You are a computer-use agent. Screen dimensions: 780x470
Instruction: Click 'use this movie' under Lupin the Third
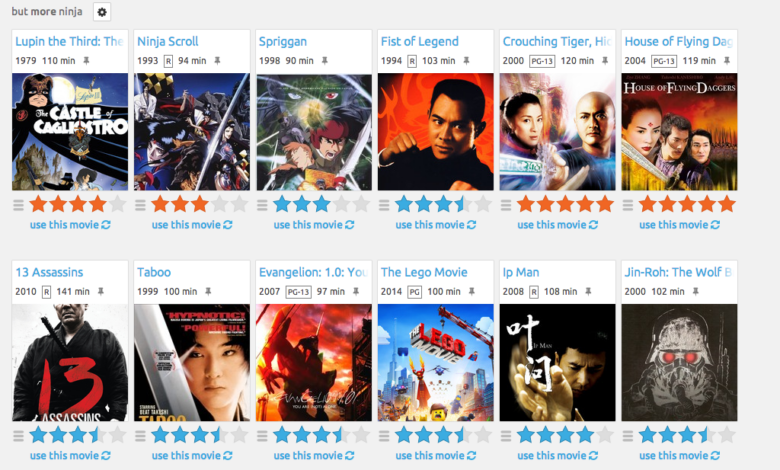pos(70,225)
